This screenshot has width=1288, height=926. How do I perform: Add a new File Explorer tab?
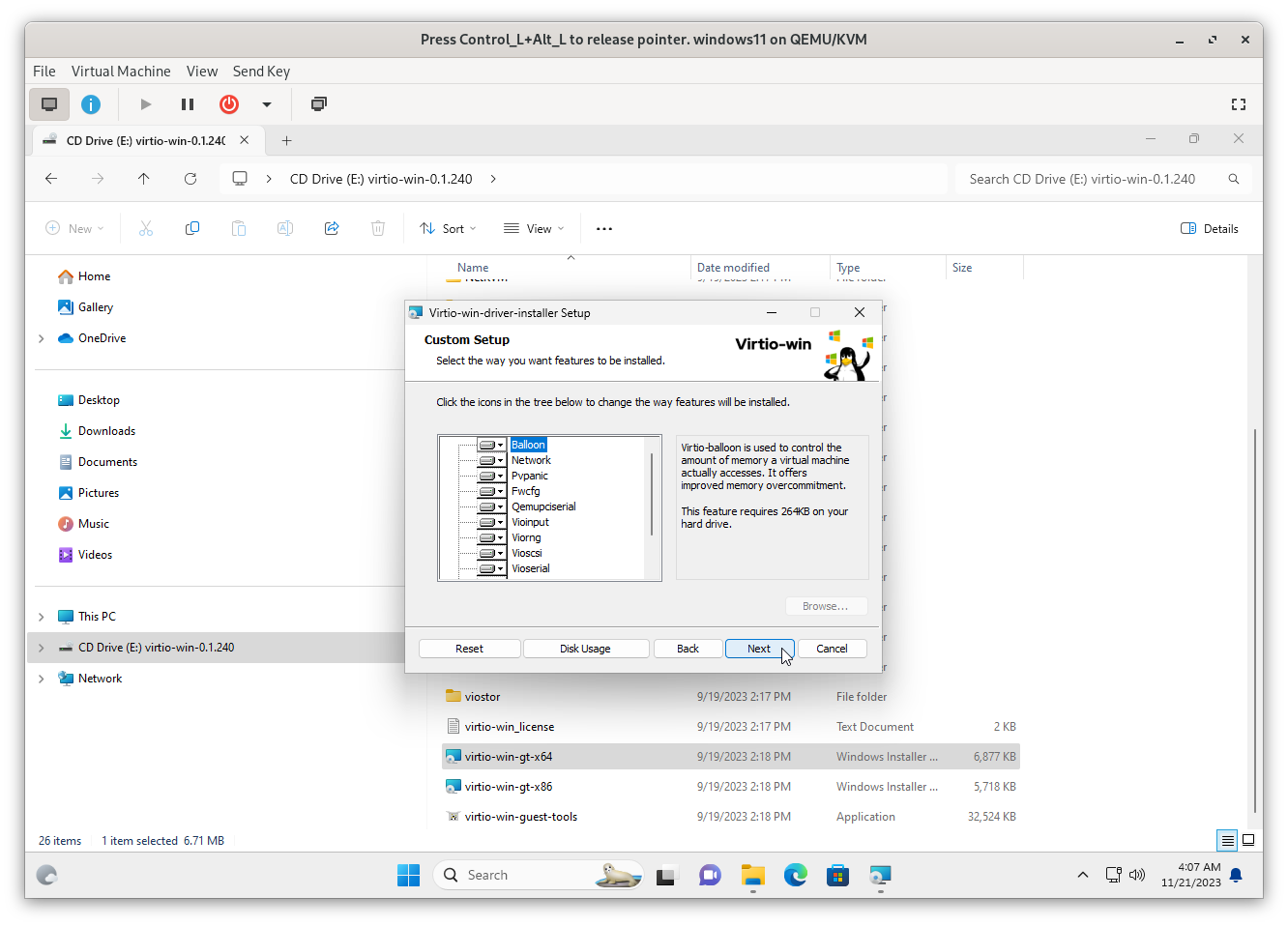(x=287, y=140)
